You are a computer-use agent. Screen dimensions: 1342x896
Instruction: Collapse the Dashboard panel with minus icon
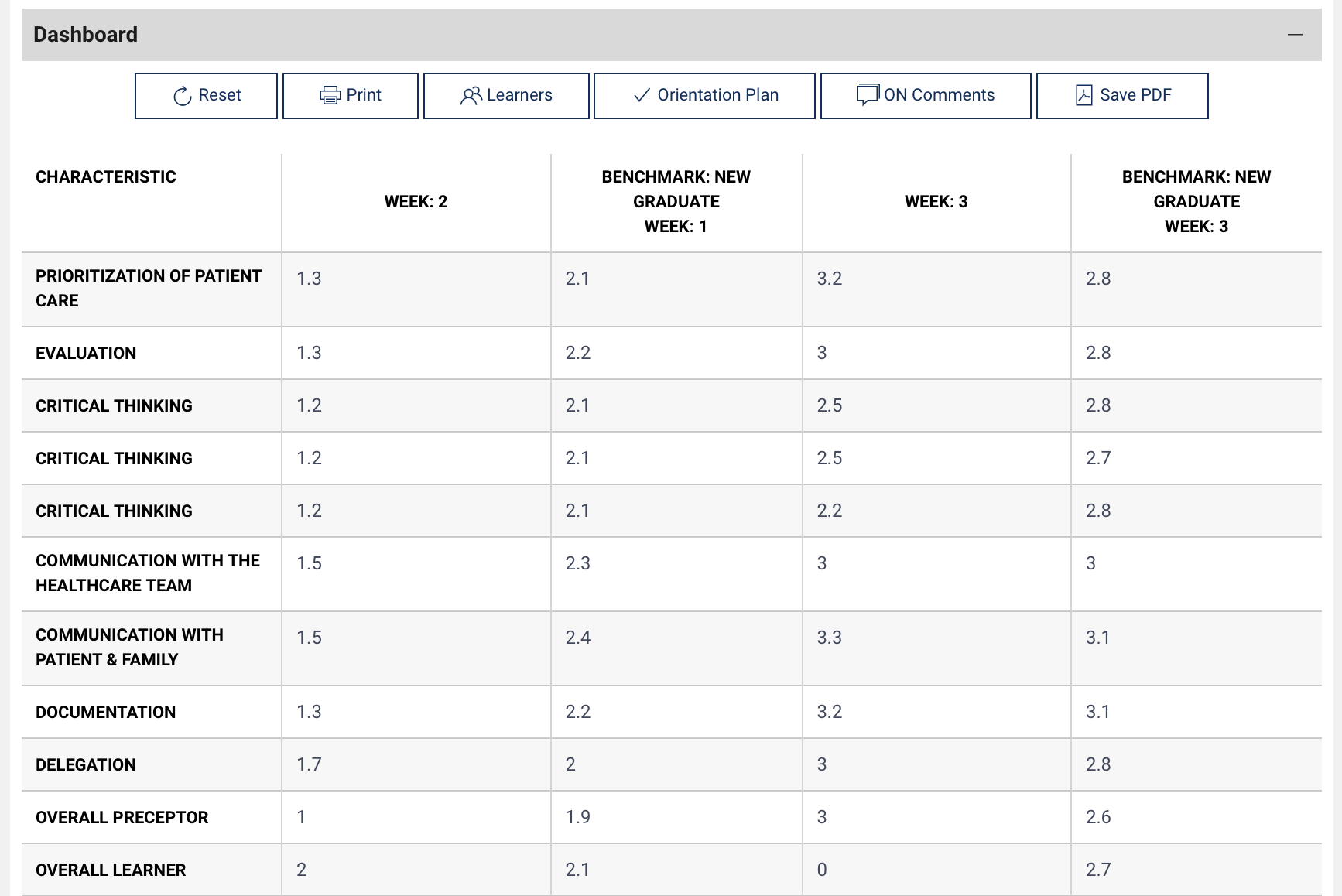1295,35
